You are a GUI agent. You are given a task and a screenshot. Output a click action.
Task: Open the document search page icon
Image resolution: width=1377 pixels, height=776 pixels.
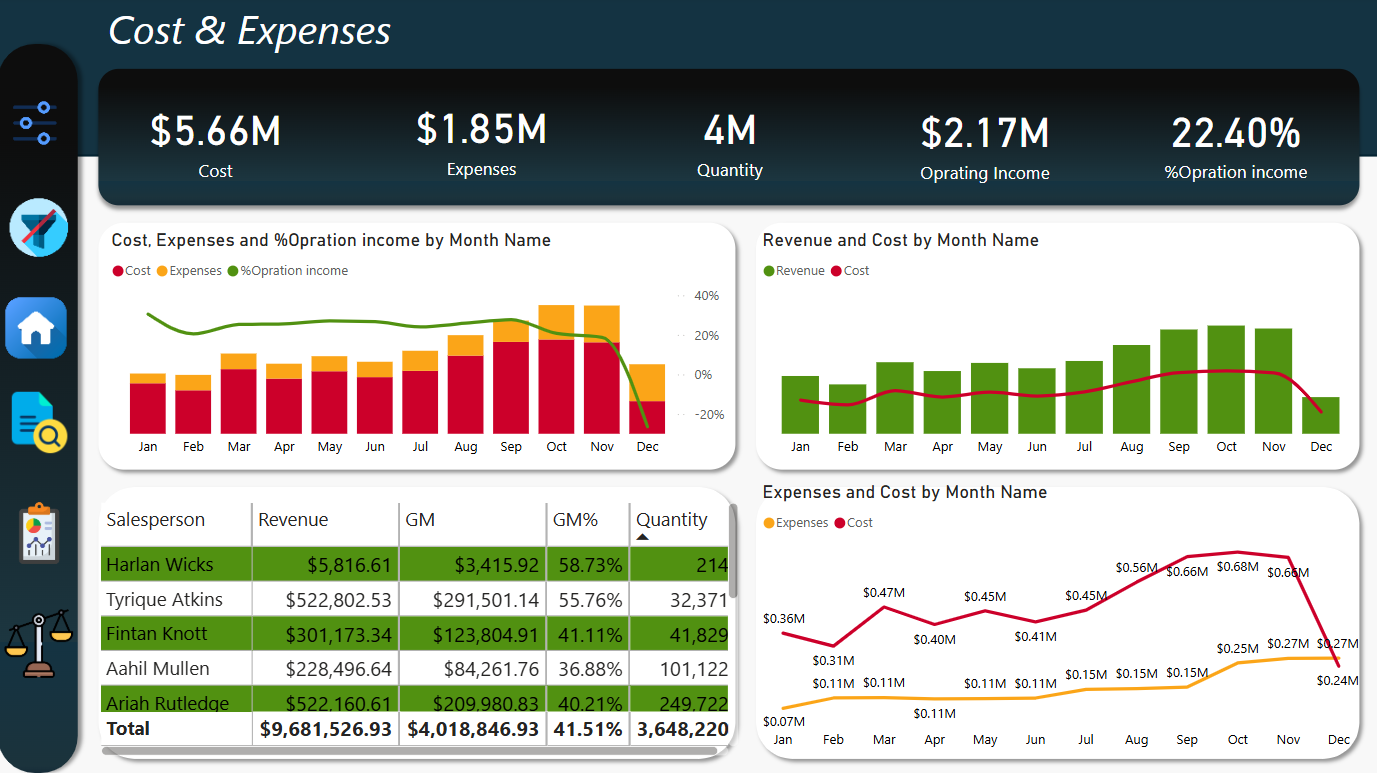(x=38, y=421)
